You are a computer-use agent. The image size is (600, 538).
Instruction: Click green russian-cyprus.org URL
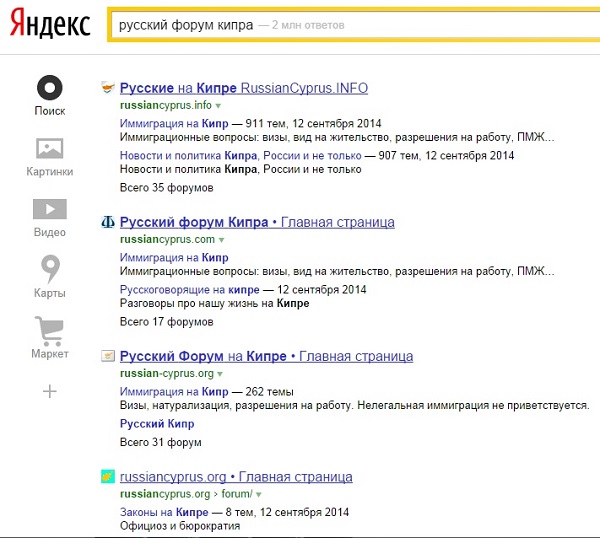pyautogui.click(x=166, y=373)
